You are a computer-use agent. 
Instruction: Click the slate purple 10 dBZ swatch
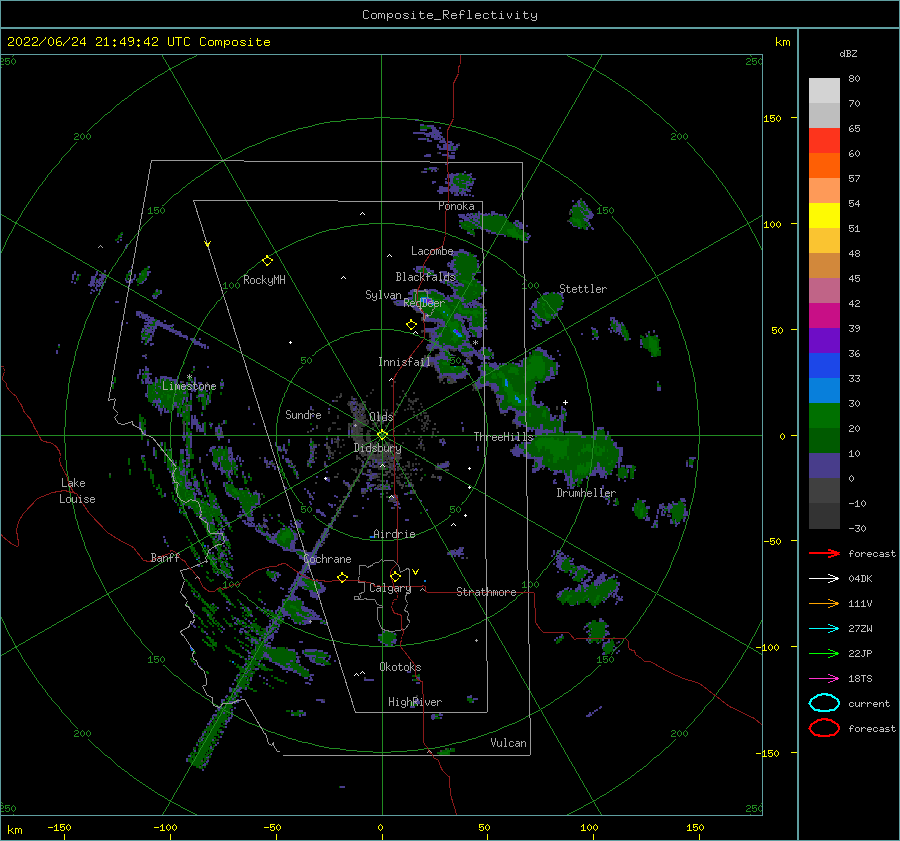(x=824, y=465)
